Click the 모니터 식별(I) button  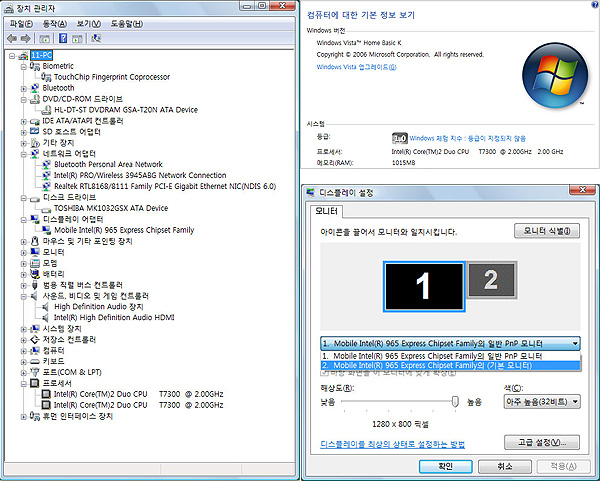[x=546, y=231]
